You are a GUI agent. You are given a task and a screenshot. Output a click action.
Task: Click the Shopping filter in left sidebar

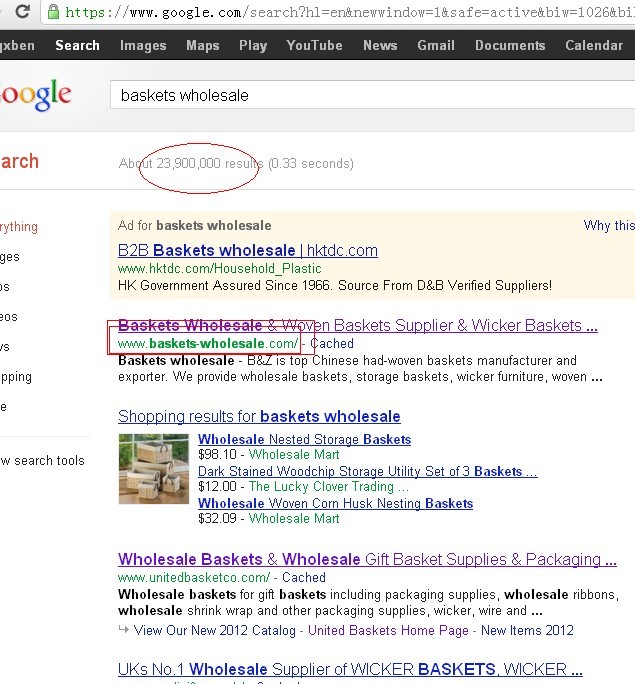16,376
